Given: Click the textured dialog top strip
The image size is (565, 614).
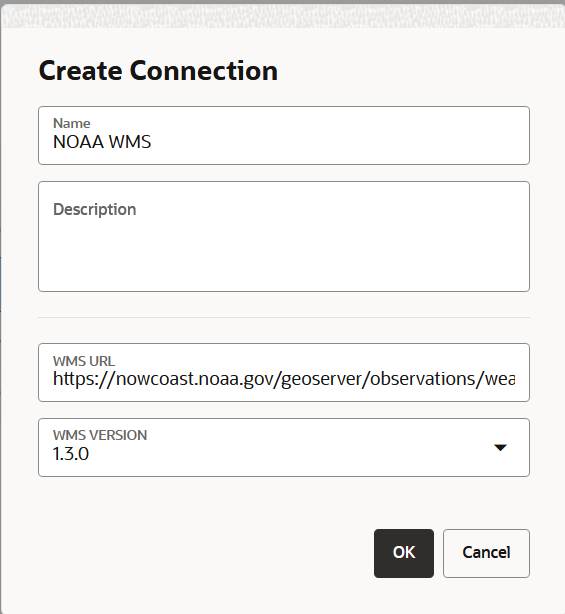Looking at the screenshot, I should click(284, 16).
